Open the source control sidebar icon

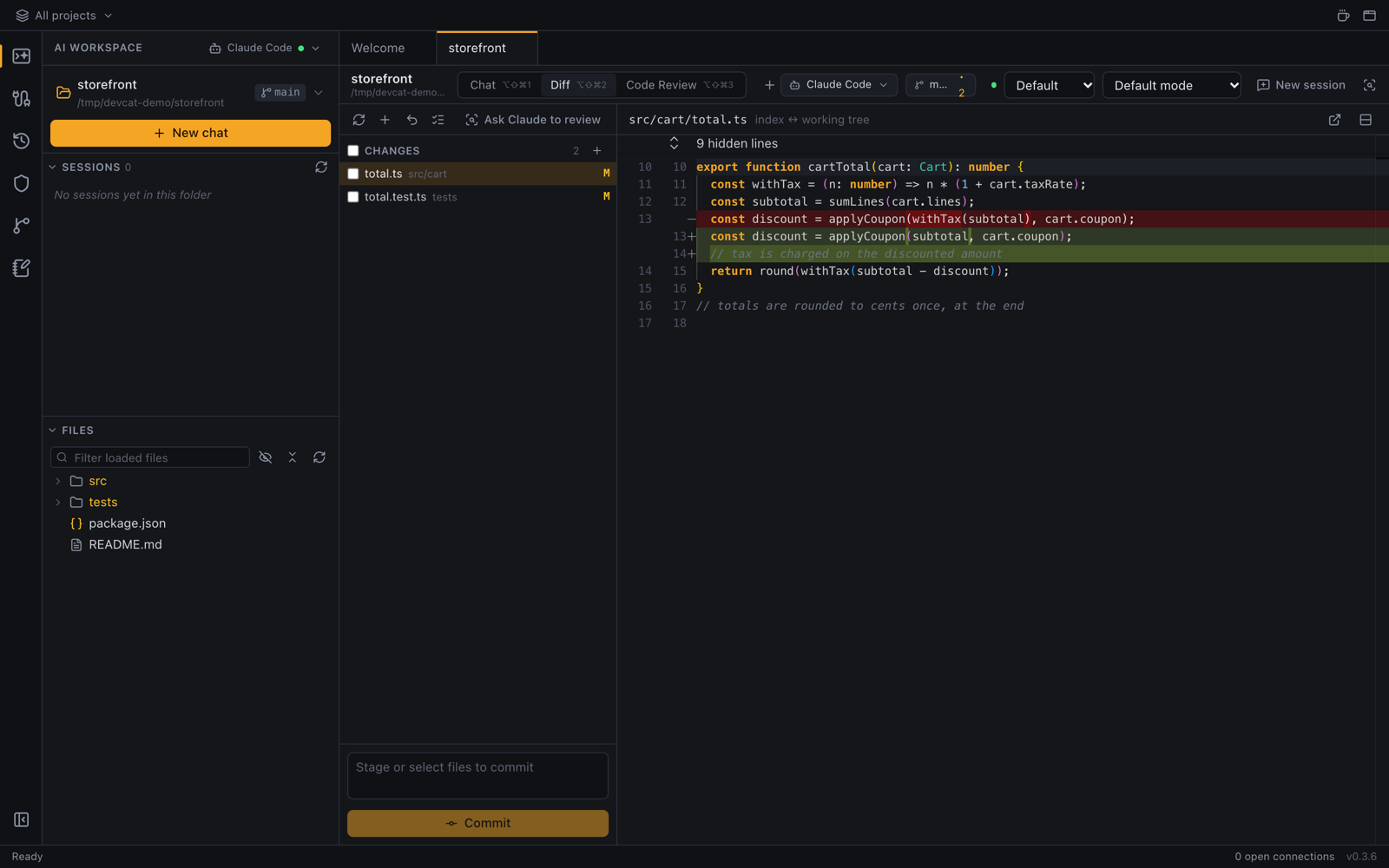coord(22,98)
